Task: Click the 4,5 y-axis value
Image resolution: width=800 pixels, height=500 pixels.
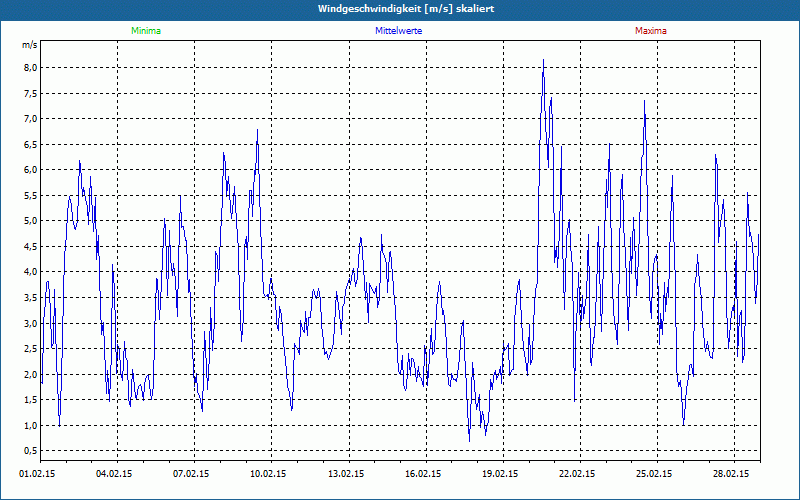Action: 32,246
